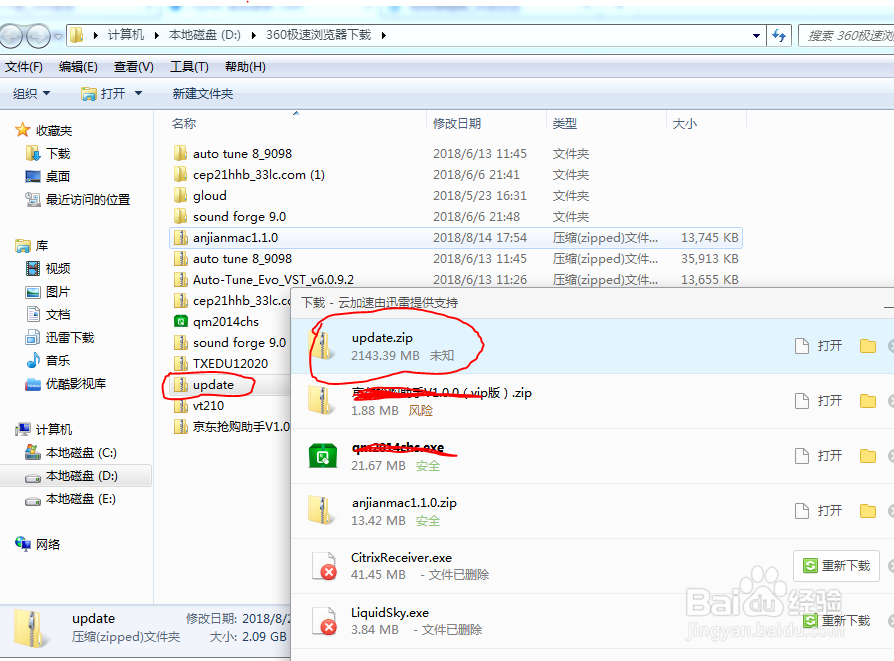Image resolution: width=894 pixels, height=661 pixels.
Task: Select 最近访问的位置 in the navigation pane
Action: tap(88, 200)
